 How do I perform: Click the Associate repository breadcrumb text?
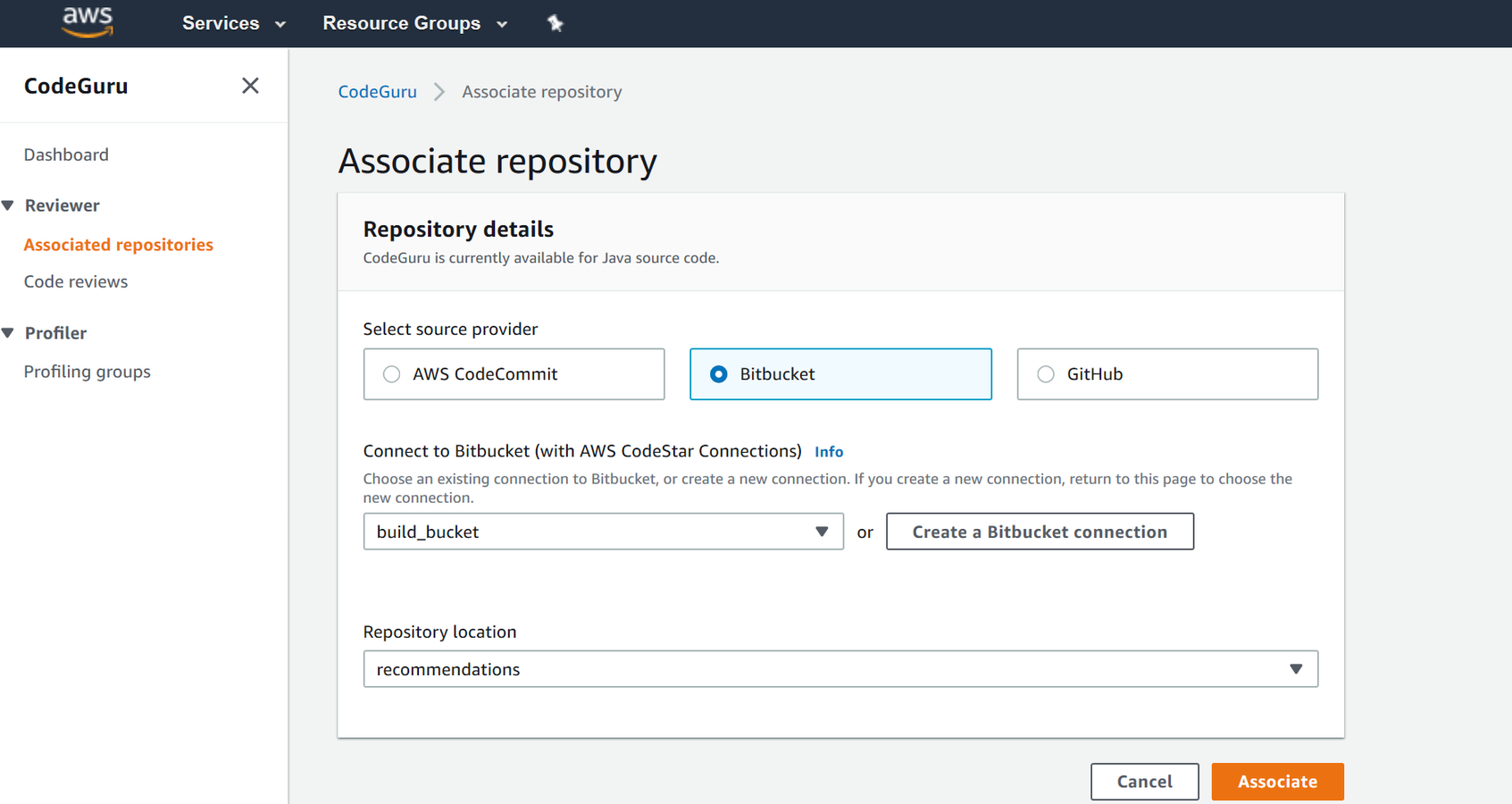point(542,92)
